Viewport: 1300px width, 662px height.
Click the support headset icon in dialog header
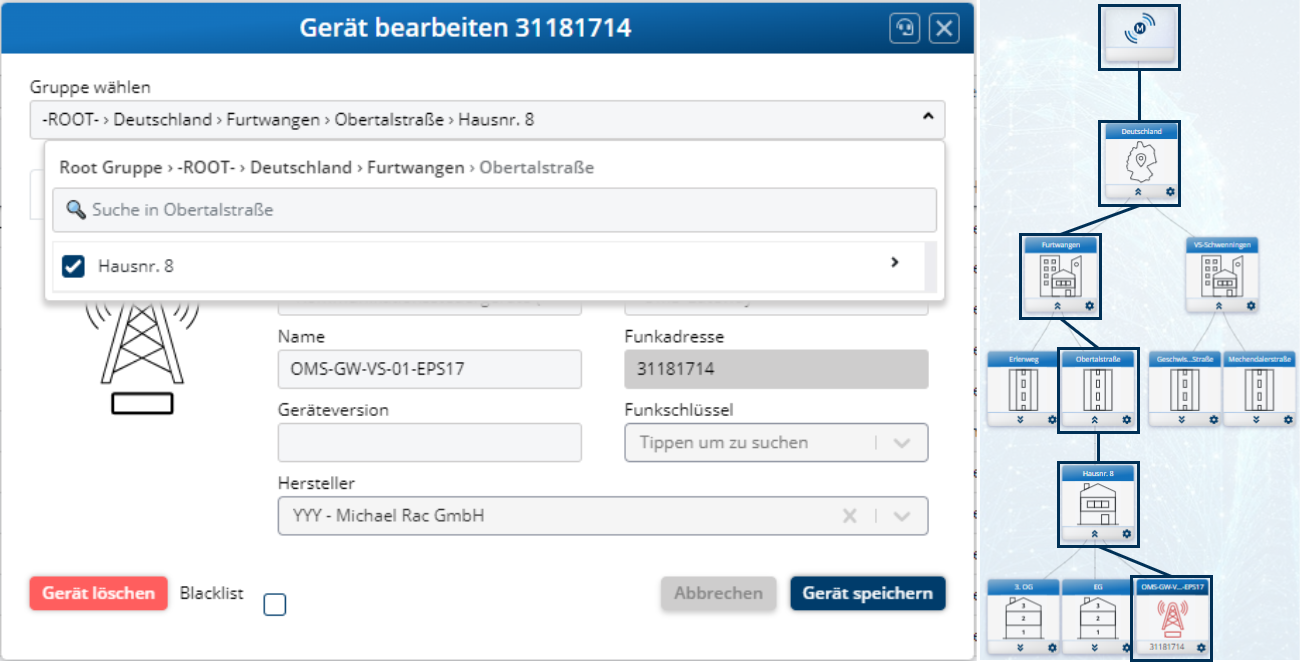[905, 28]
